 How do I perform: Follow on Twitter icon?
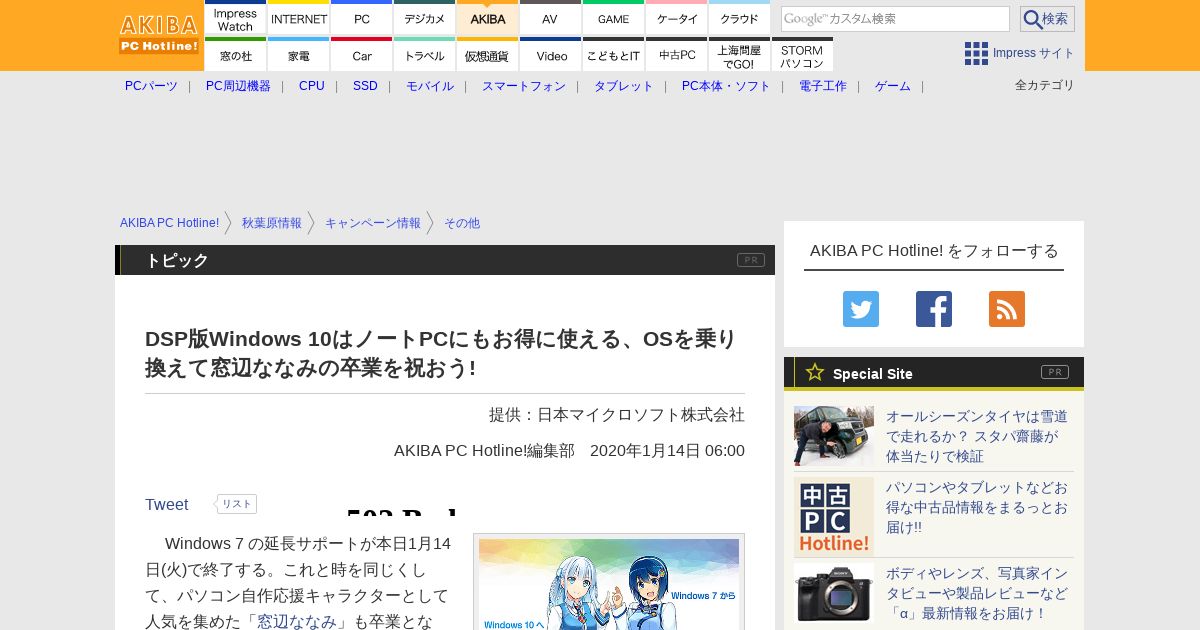point(861,309)
